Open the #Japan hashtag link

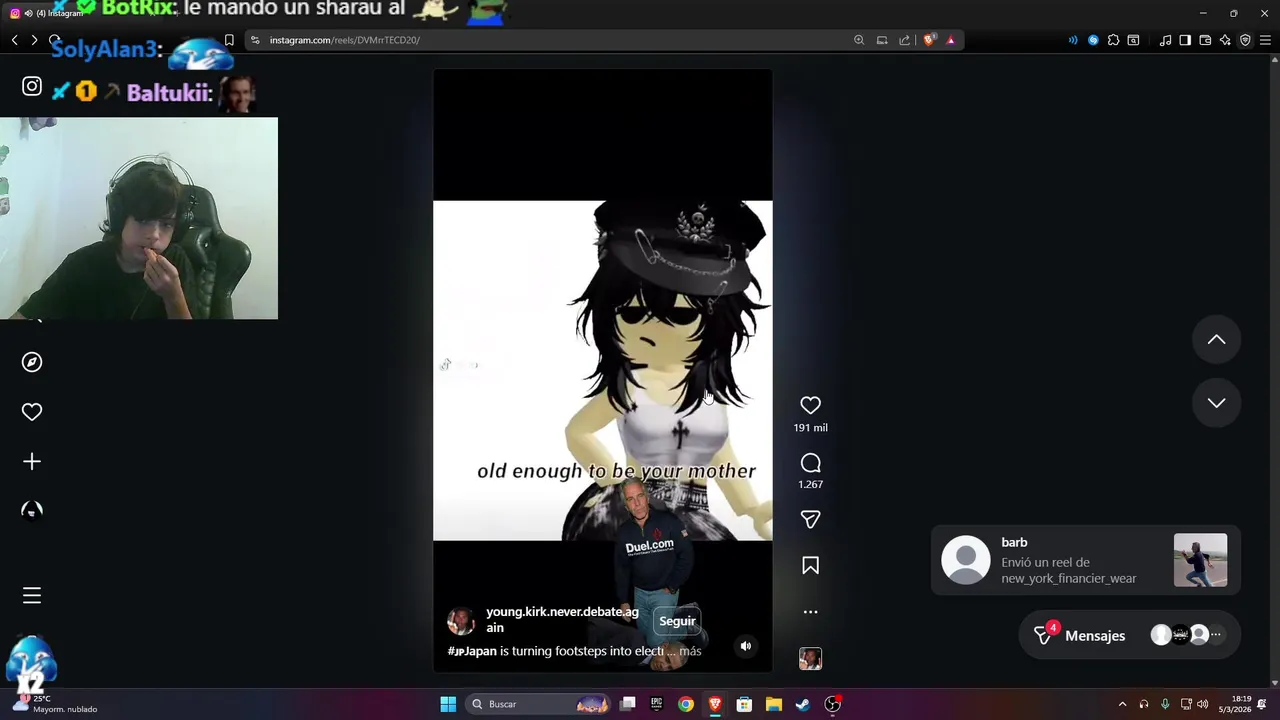(472, 651)
